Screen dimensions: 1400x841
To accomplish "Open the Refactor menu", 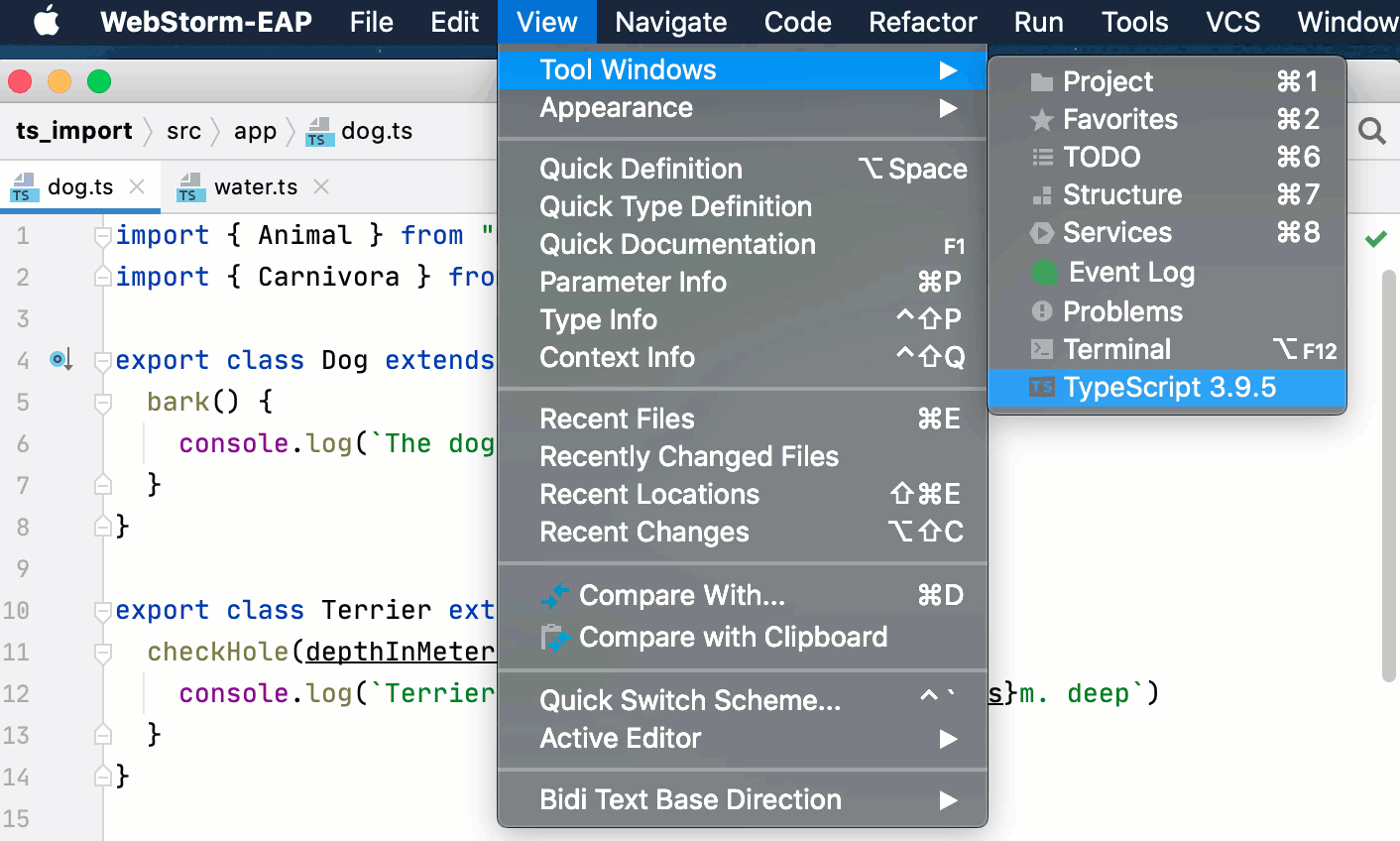I will pyautogui.click(x=923, y=22).
